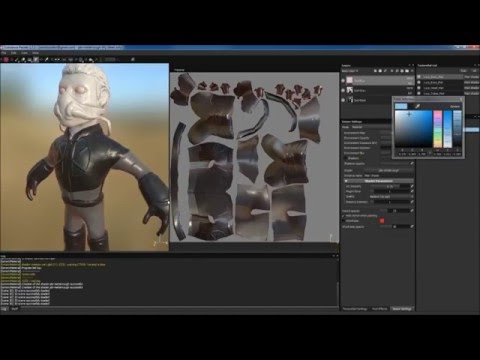The image size is (480, 360).
Task: Click the pencil icon beside the Height Force slider
Action: (412, 191)
